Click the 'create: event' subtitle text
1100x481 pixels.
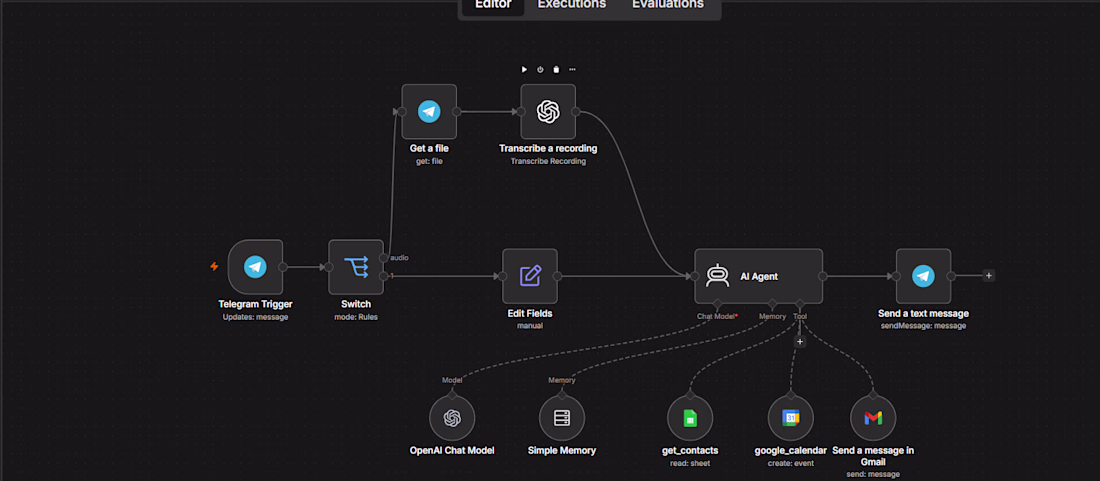coord(791,463)
